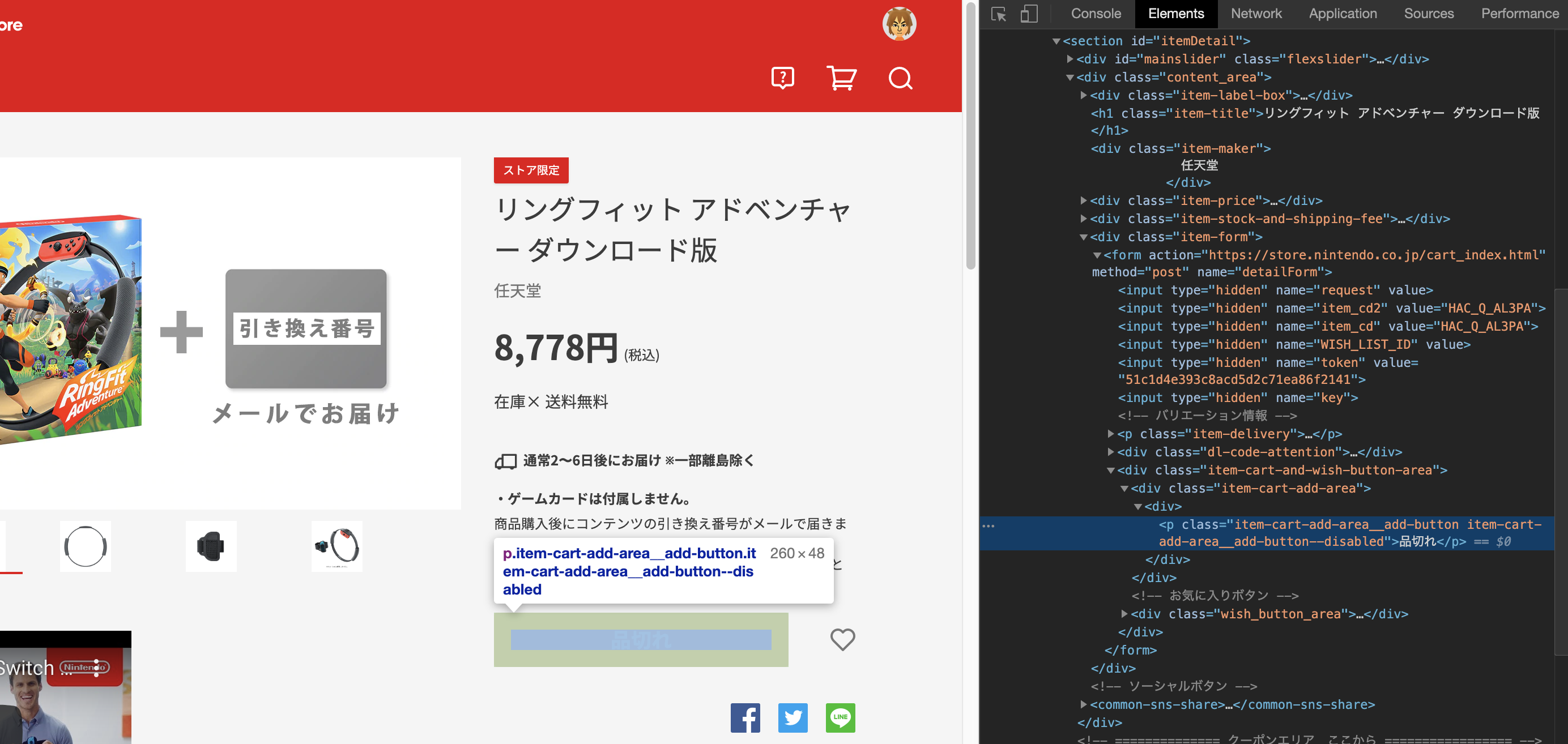
Task: Click the wishlist heart icon
Action: pos(843,639)
